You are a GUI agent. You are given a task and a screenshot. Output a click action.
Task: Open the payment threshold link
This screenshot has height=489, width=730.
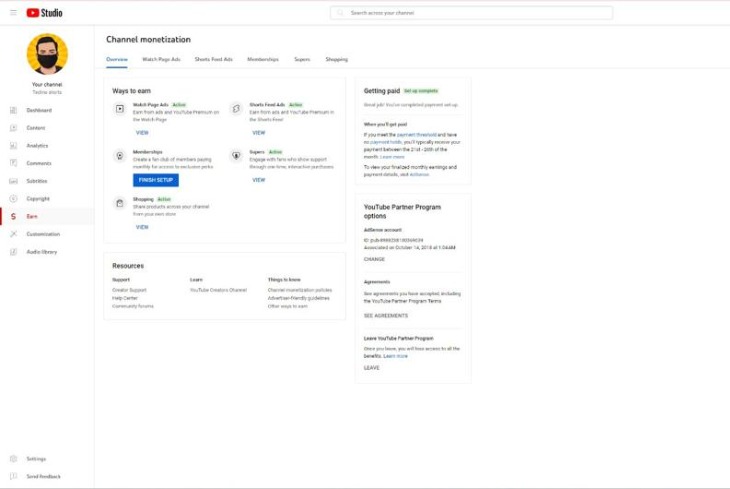pos(417,135)
